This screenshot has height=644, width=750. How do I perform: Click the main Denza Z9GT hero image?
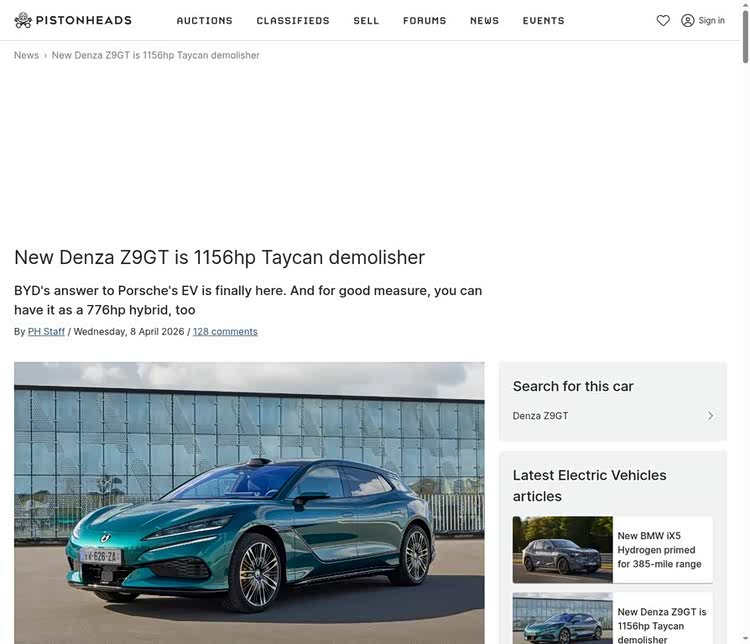pos(249,503)
